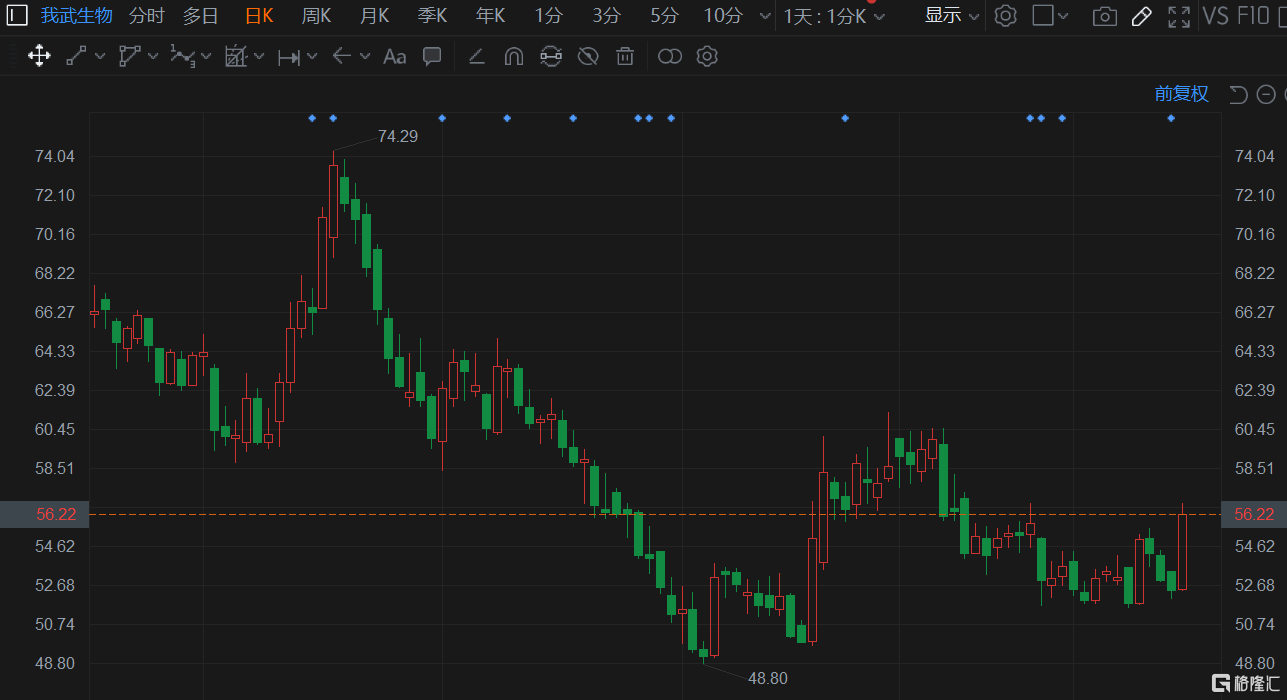Select the polygon shape drawing tool
Image resolution: width=1287 pixels, height=700 pixels.
[x=129, y=56]
